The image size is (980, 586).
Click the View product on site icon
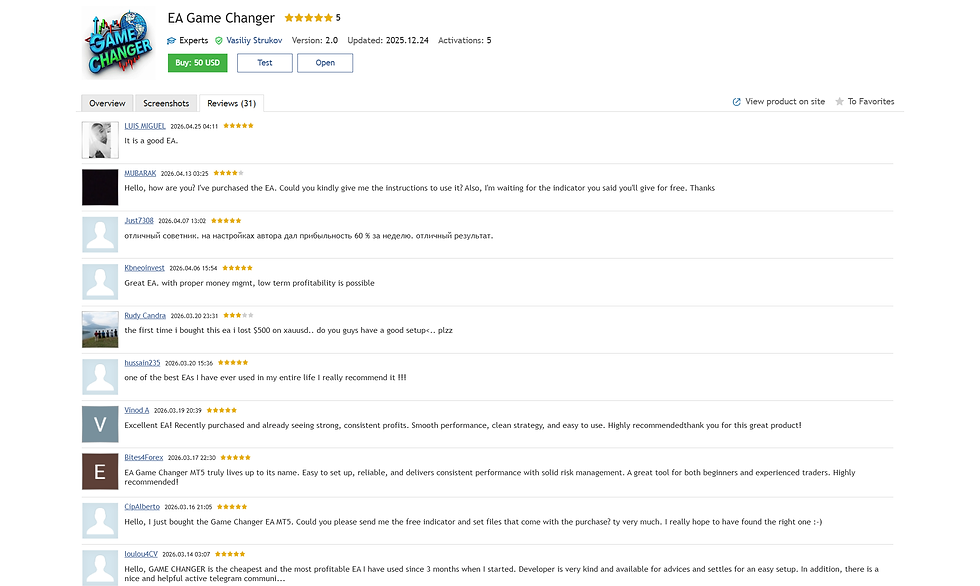pyautogui.click(x=736, y=102)
